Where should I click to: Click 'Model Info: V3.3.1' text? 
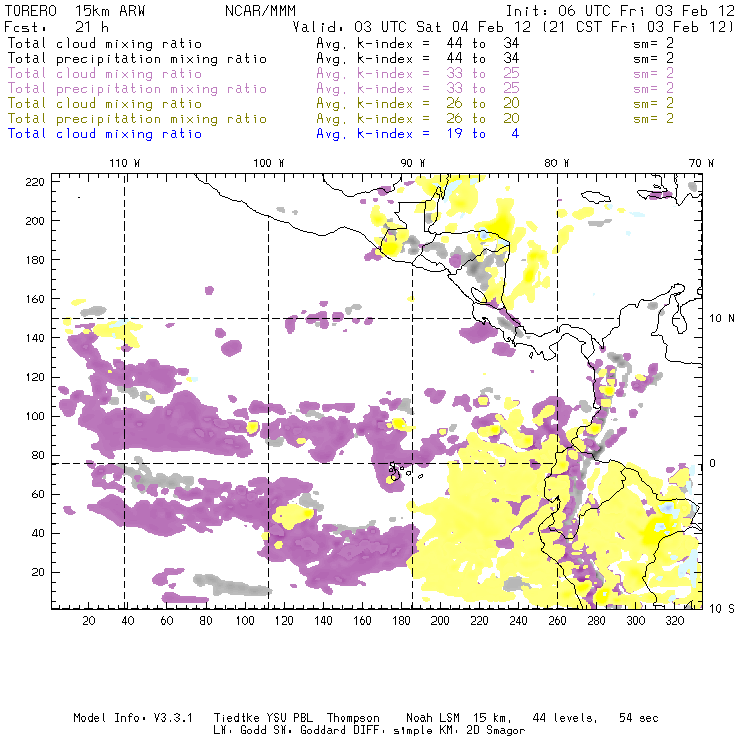pyautogui.click(x=133, y=718)
